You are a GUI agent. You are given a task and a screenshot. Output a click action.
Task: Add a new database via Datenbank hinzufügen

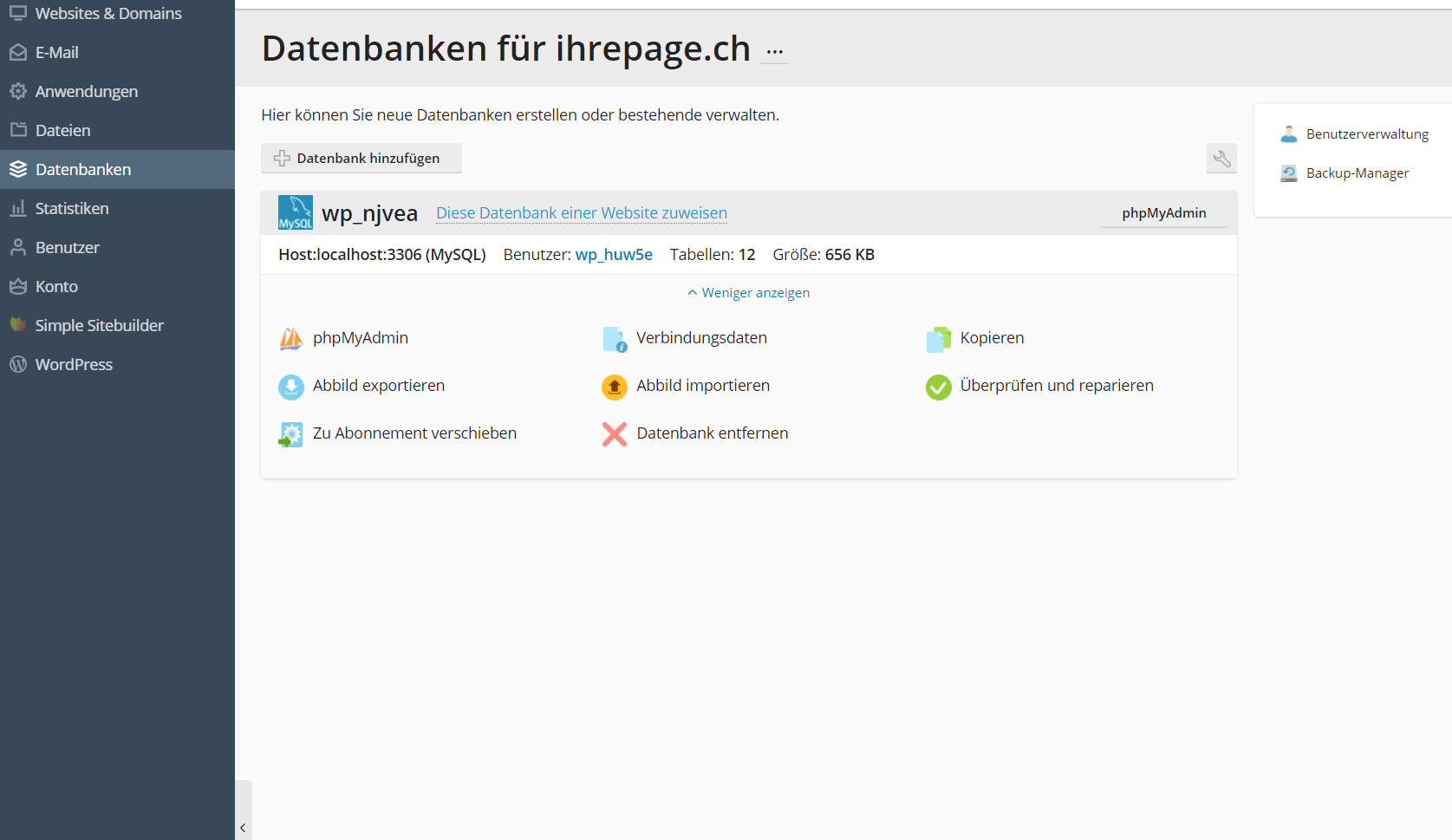pyautogui.click(x=361, y=158)
